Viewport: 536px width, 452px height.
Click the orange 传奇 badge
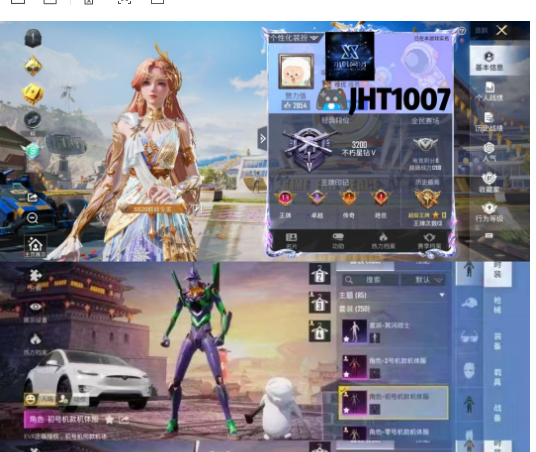(348, 198)
